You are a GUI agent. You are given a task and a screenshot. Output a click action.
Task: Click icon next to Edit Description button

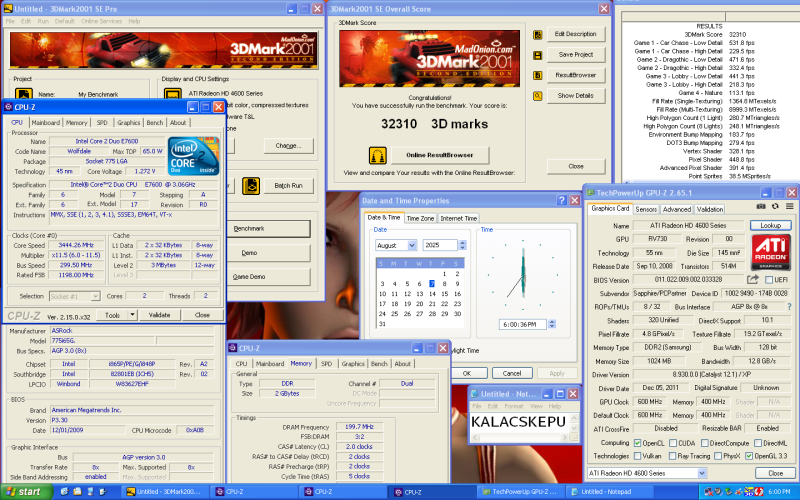click(537, 35)
